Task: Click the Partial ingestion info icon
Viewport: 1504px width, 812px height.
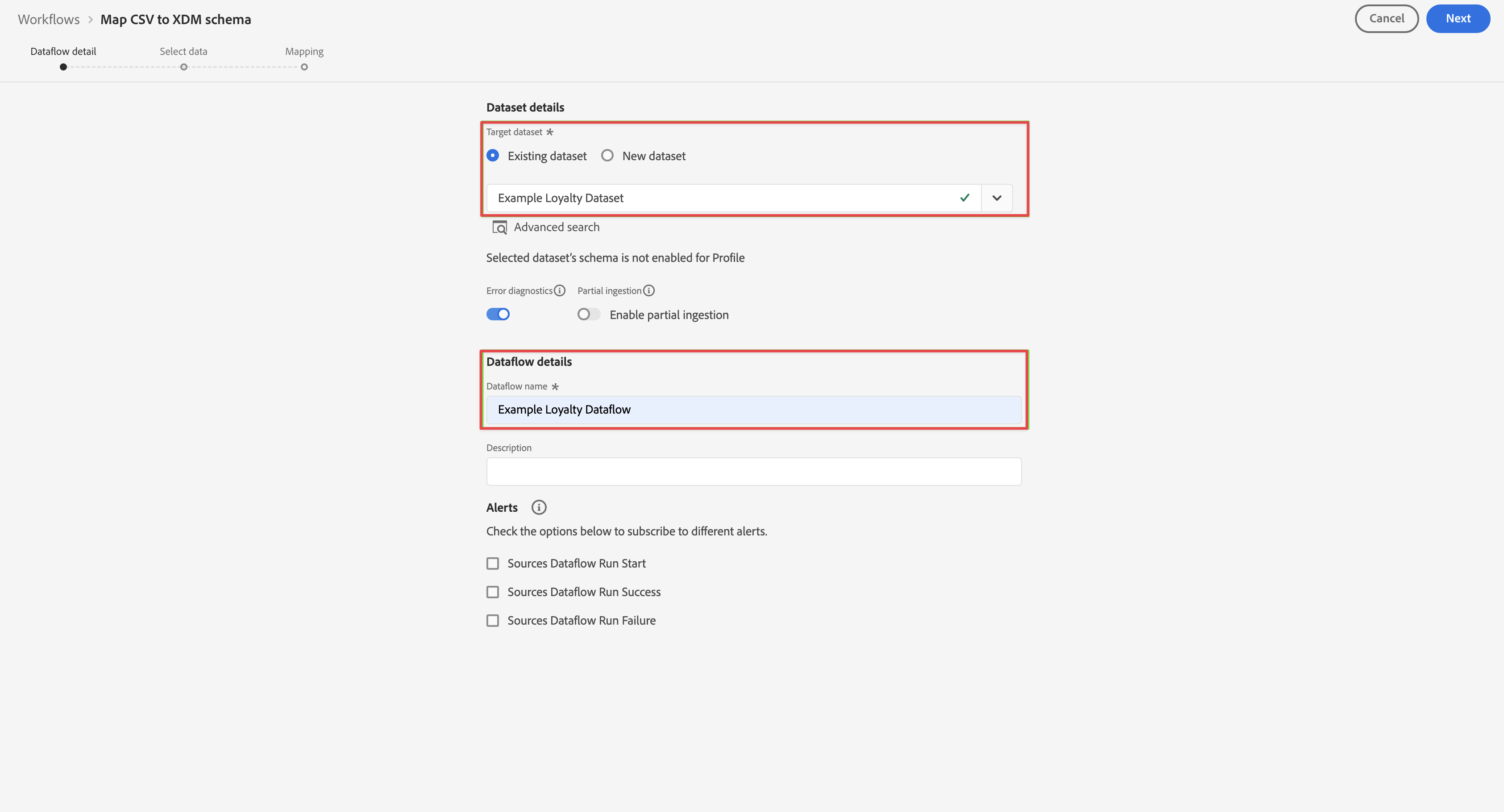Action: [648, 291]
